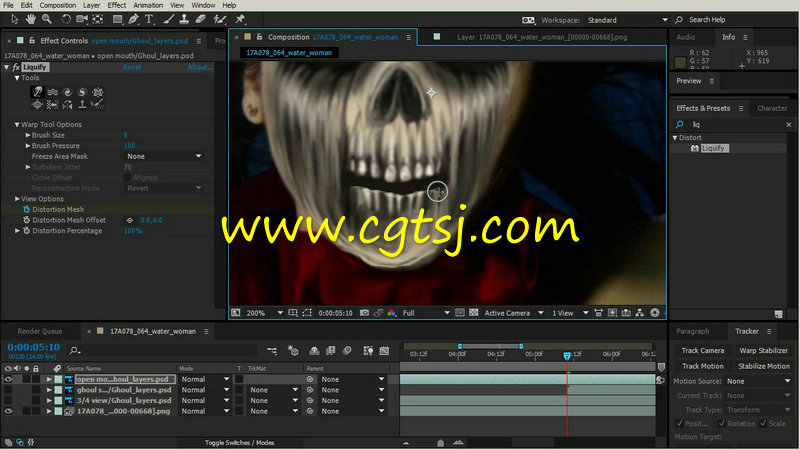This screenshot has height=450, width=800.
Task: Reset the Liquify effect
Action: click(132, 67)
